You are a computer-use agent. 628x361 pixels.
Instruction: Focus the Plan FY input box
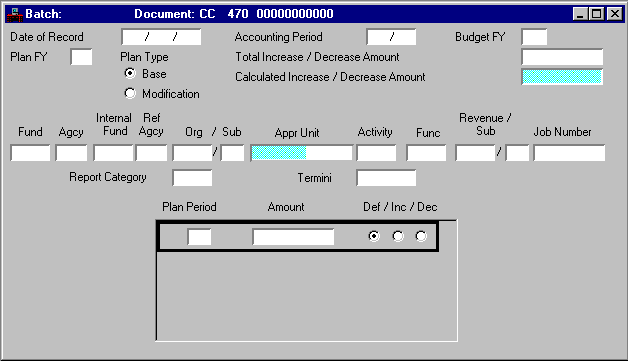pos(81,57)
